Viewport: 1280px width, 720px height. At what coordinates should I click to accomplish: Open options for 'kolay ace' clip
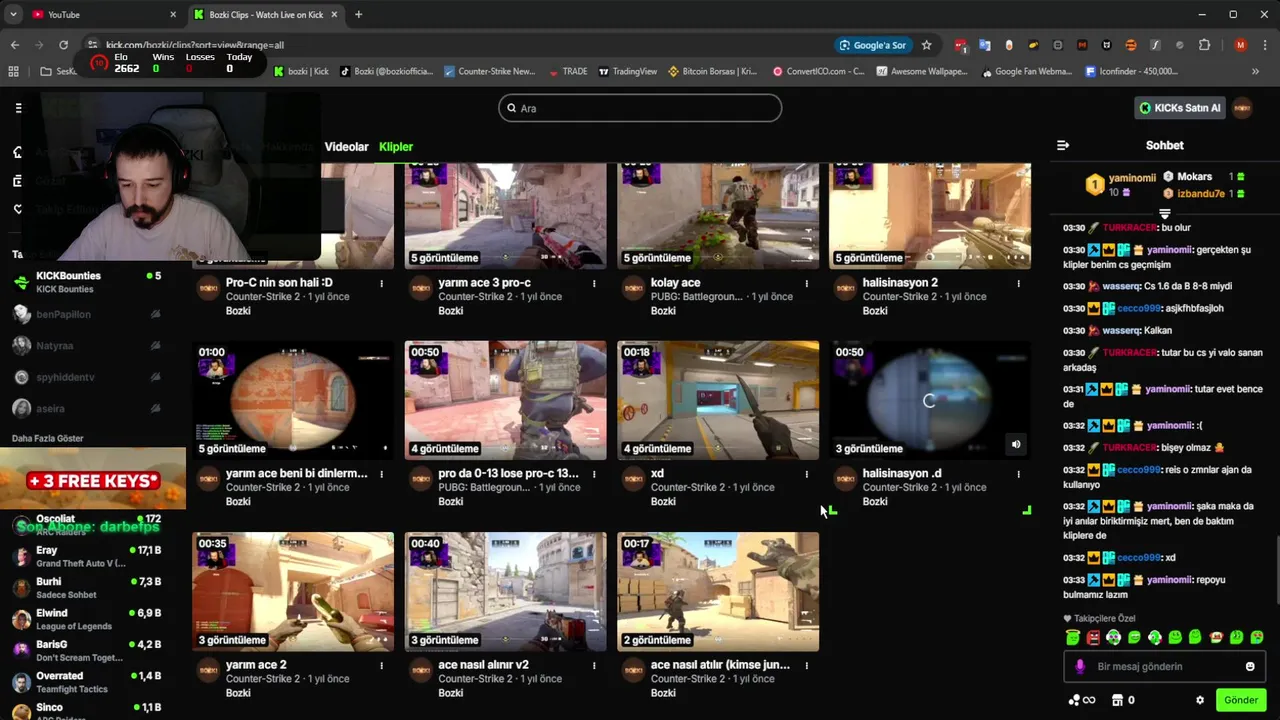click(806, 284)
